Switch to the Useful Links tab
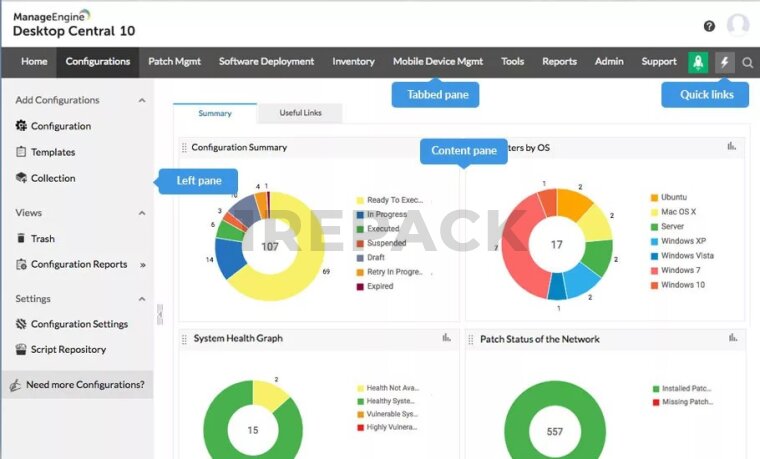 300,113
